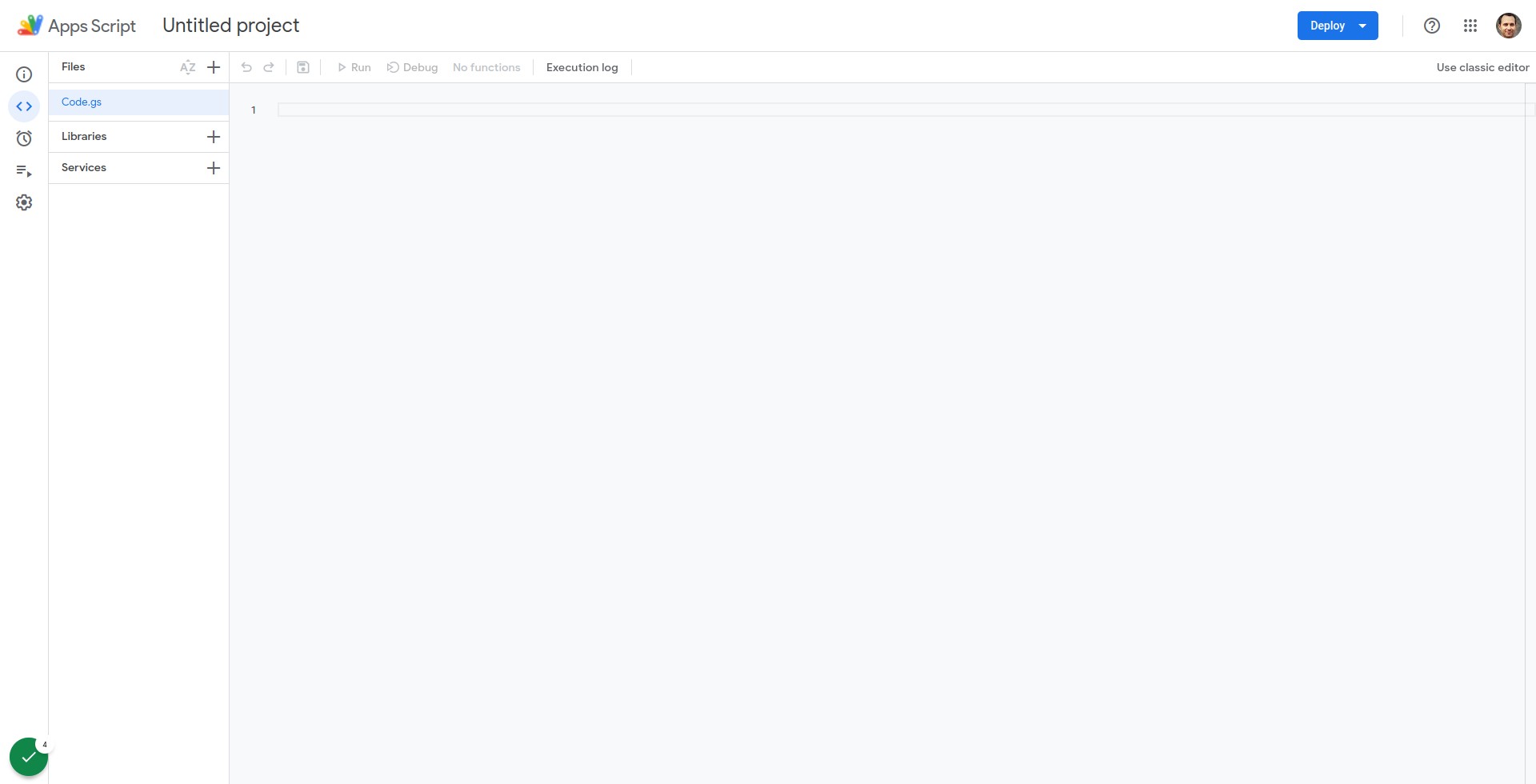Rename the Untitled project title
This screenshot has width=1536, height=784.
231,26
